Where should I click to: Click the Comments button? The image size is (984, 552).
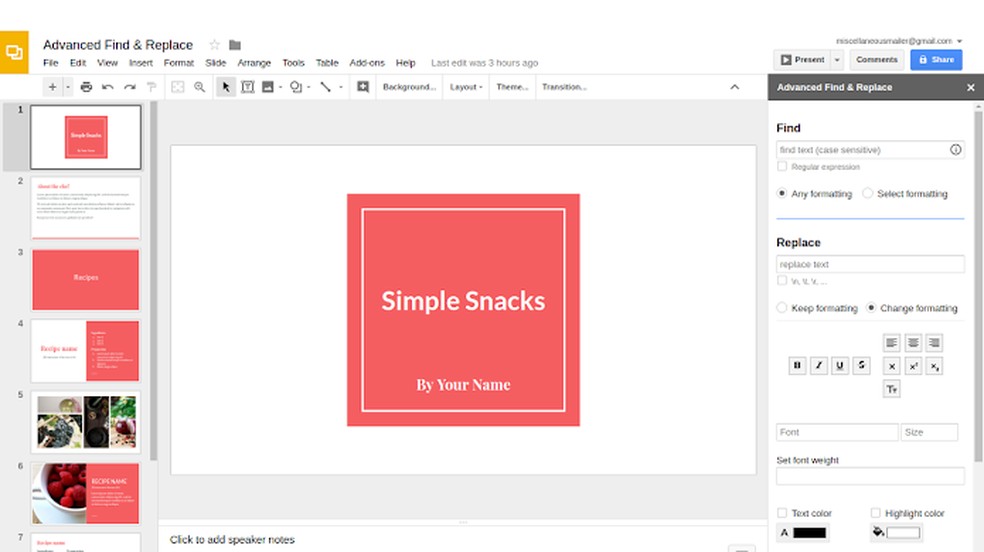pos(877,60)
